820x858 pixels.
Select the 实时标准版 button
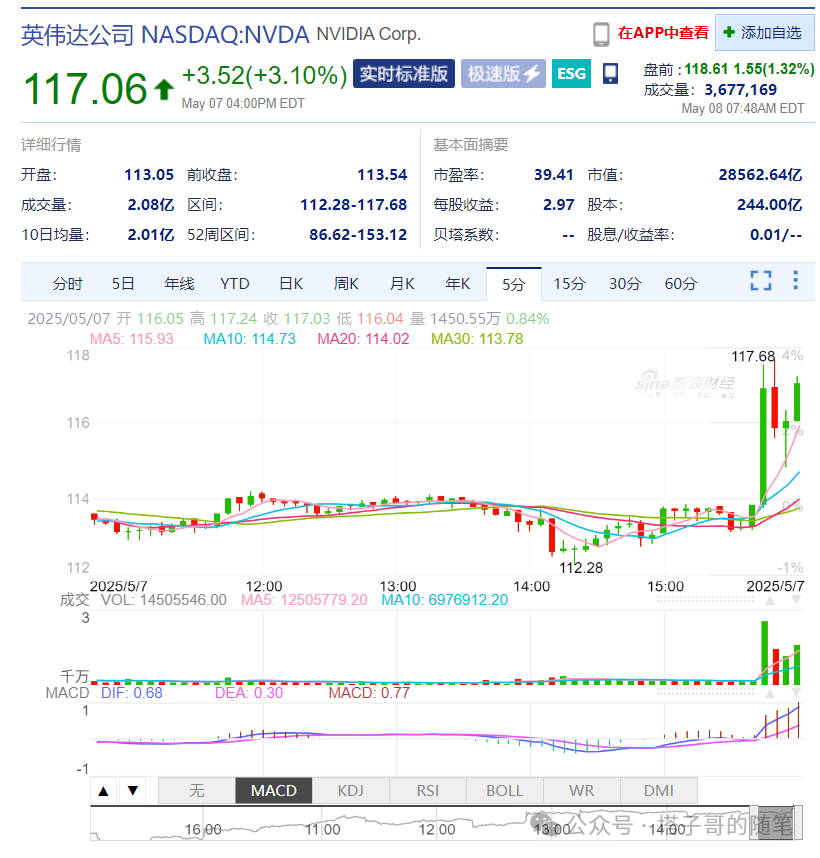click(404, 73)
